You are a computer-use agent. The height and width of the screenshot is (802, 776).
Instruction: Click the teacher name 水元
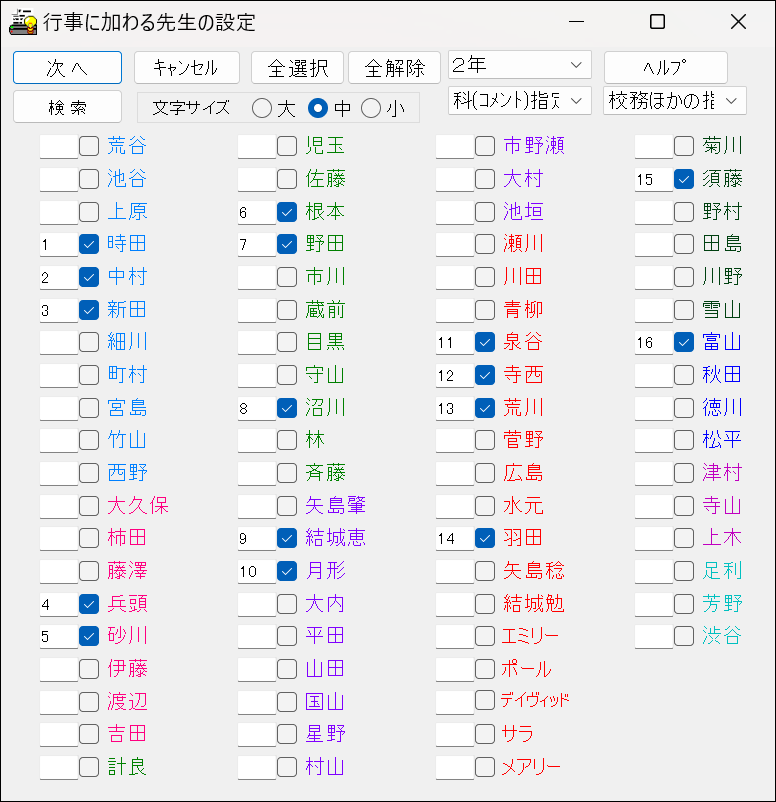coord(523,506)
